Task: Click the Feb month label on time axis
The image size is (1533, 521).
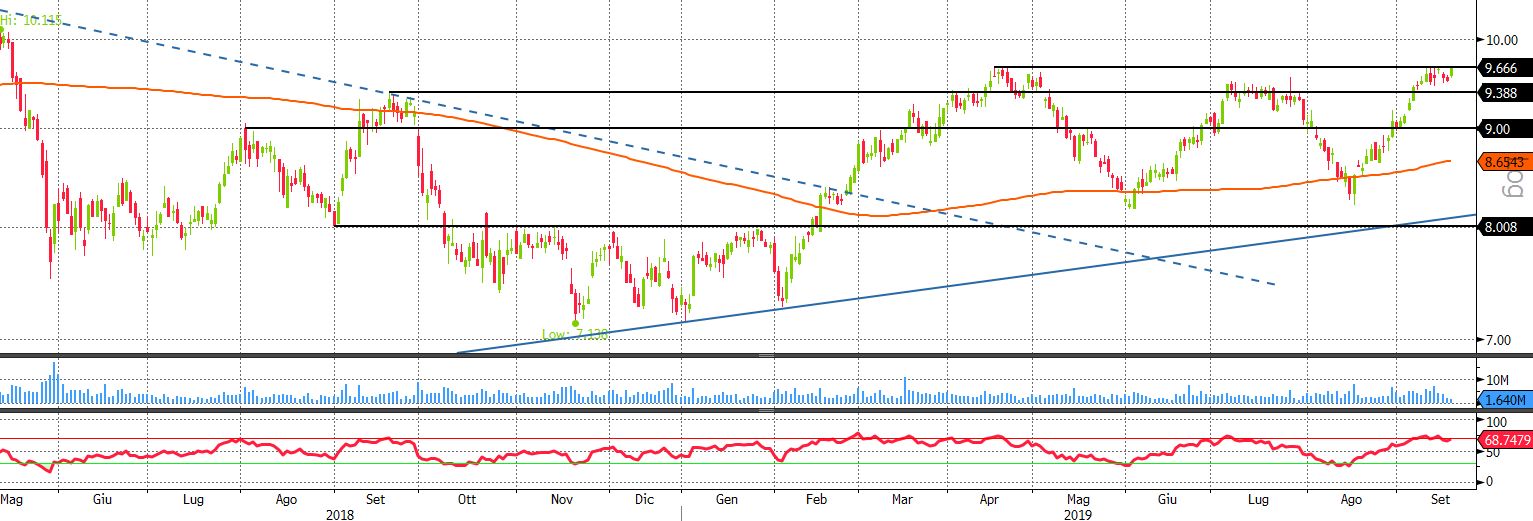Action: coord(816,498)
